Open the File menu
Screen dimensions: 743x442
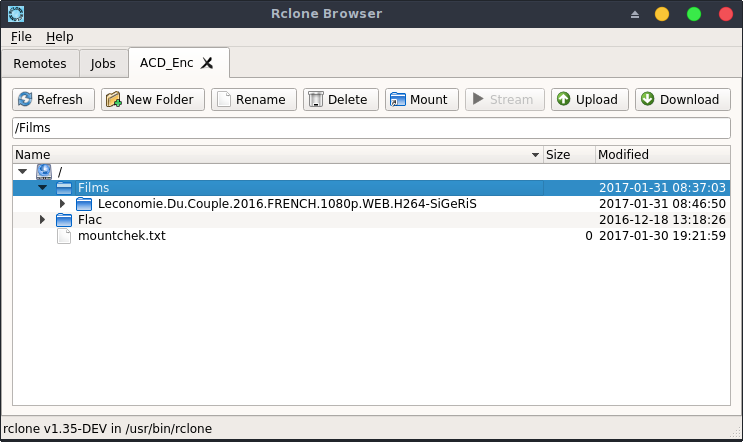tap(21, 37)
